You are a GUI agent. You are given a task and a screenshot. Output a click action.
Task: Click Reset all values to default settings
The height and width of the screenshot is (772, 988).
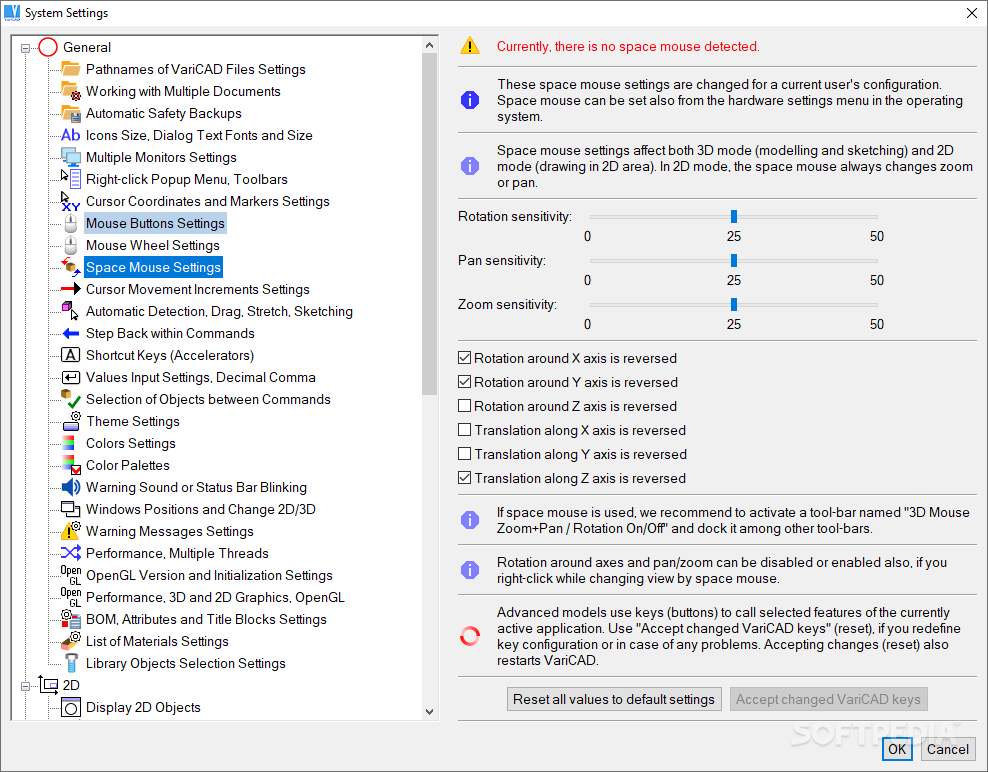point(614,699)
